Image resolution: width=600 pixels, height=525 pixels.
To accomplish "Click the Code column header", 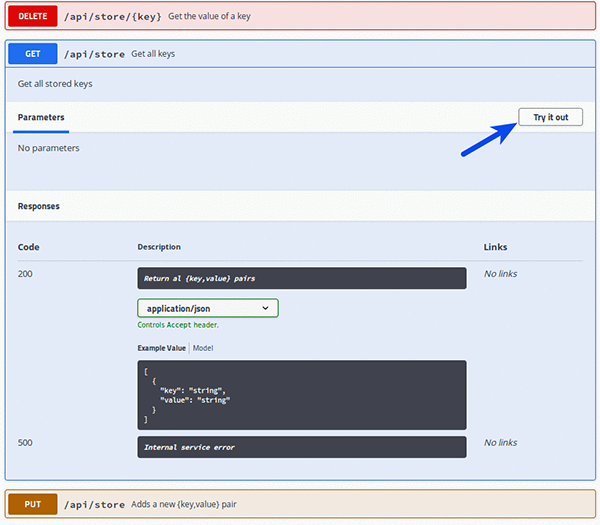I will [x=28, y=247].
